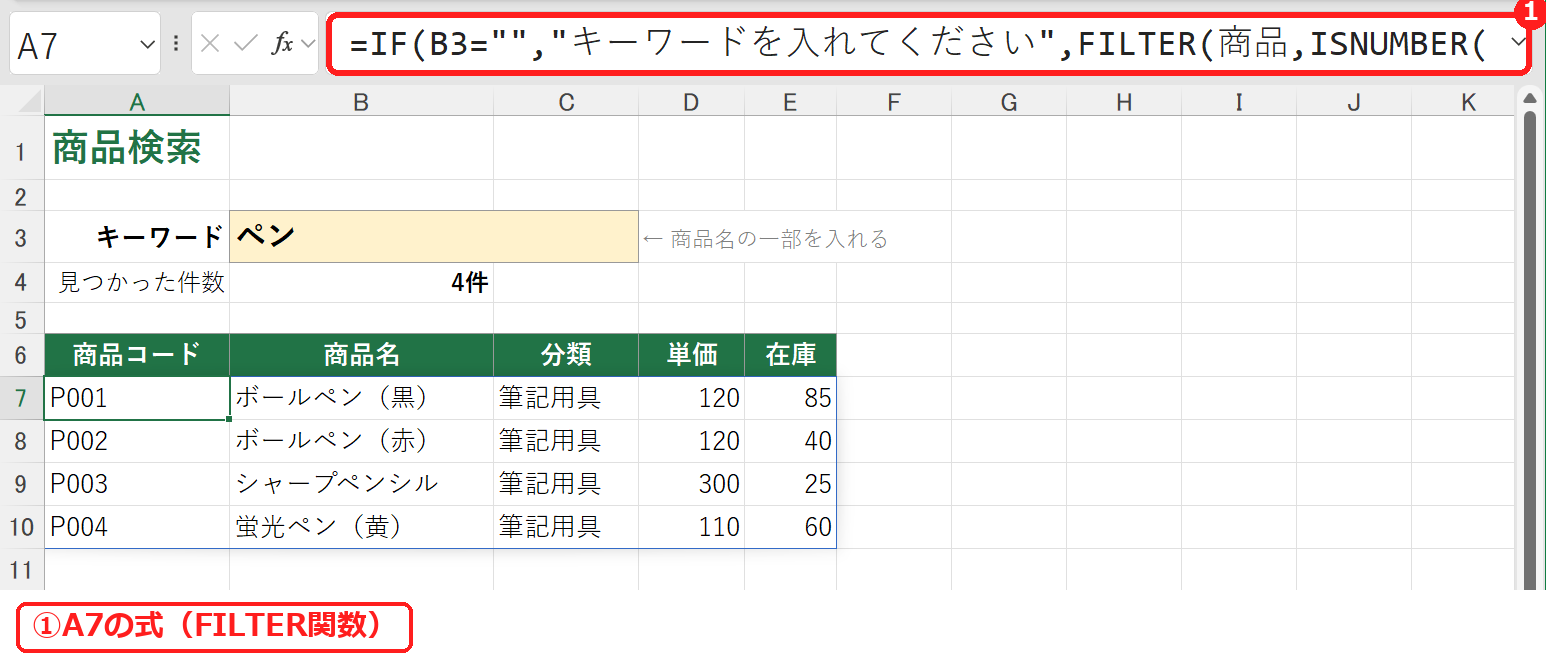
Task: Select column B header
Action: pos(361,101)
